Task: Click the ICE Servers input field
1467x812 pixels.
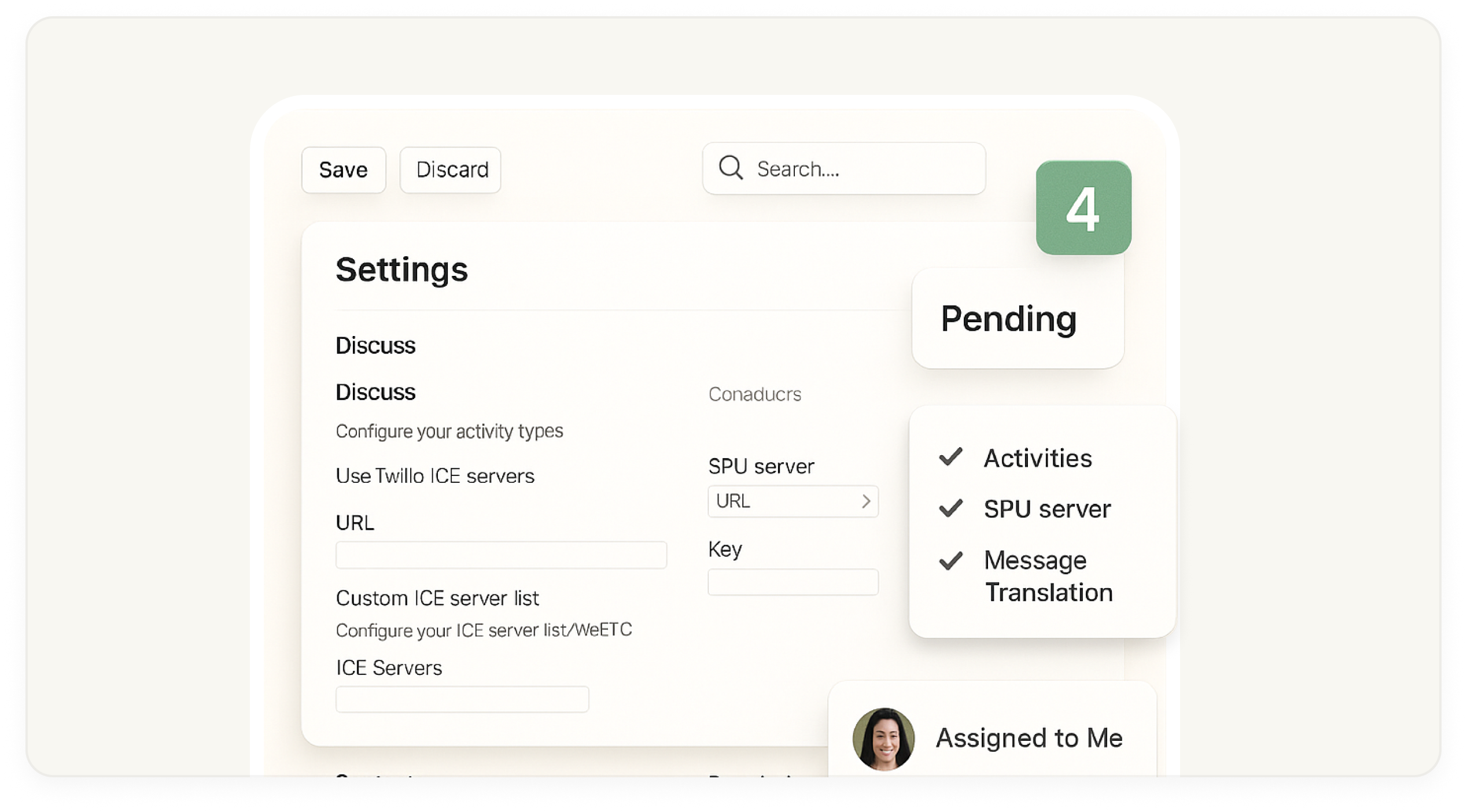Action: 462,699
